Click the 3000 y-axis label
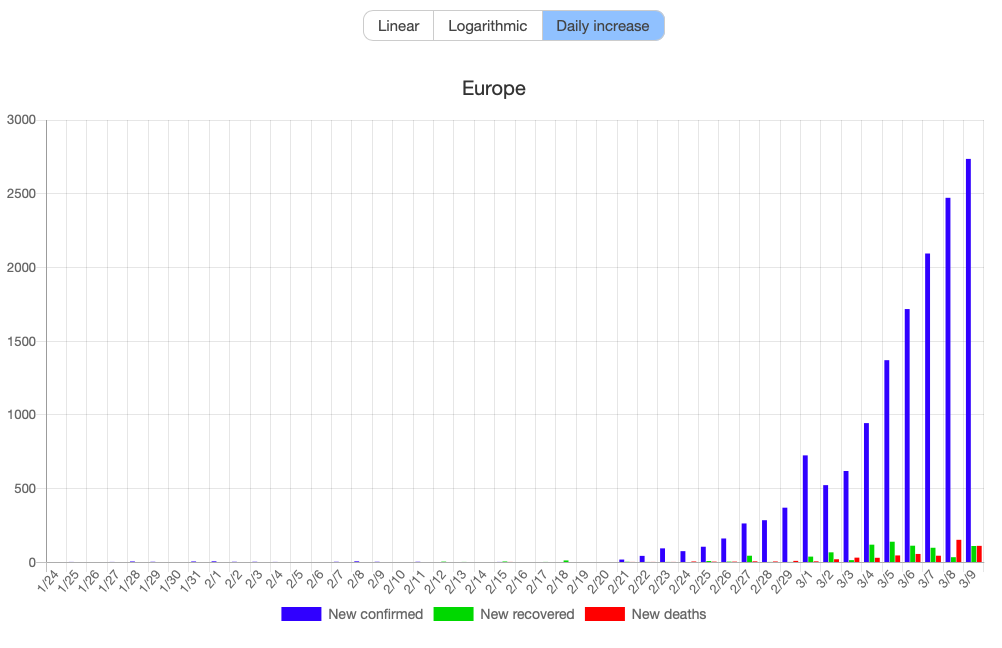Viewport: 1002px width, 648px height. 21,120
